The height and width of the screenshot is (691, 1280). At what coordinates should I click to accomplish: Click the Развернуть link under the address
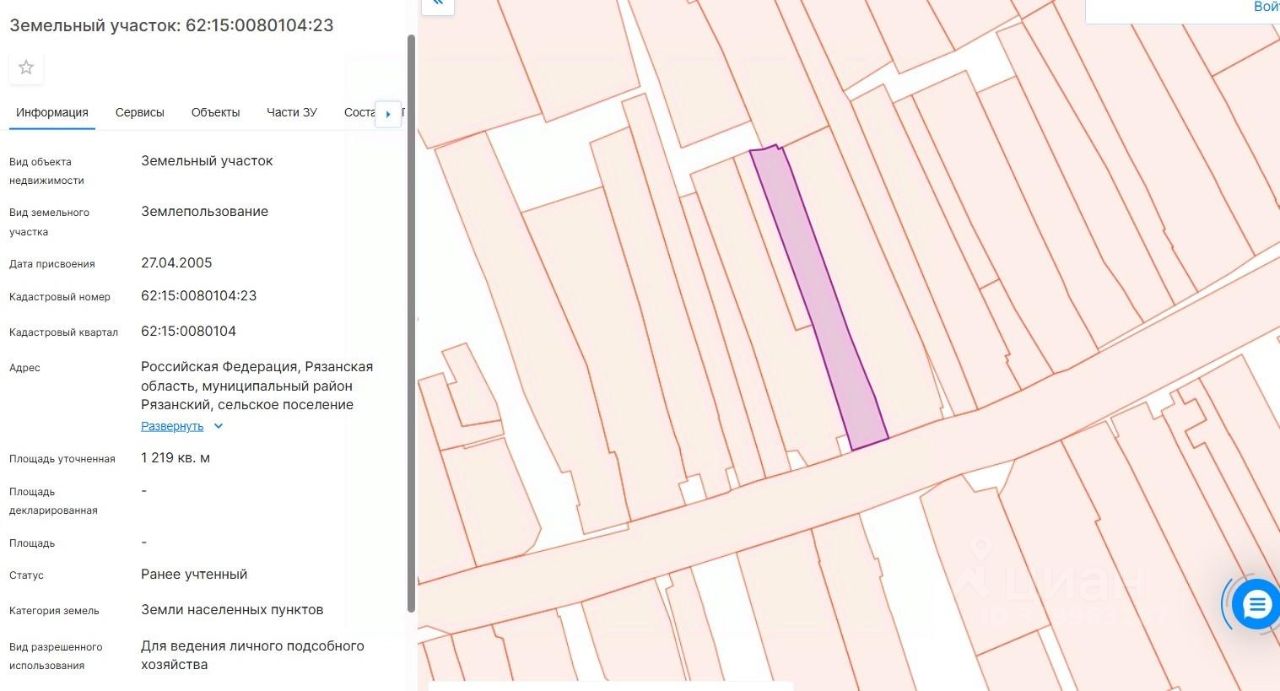click(x=172, y=426)
